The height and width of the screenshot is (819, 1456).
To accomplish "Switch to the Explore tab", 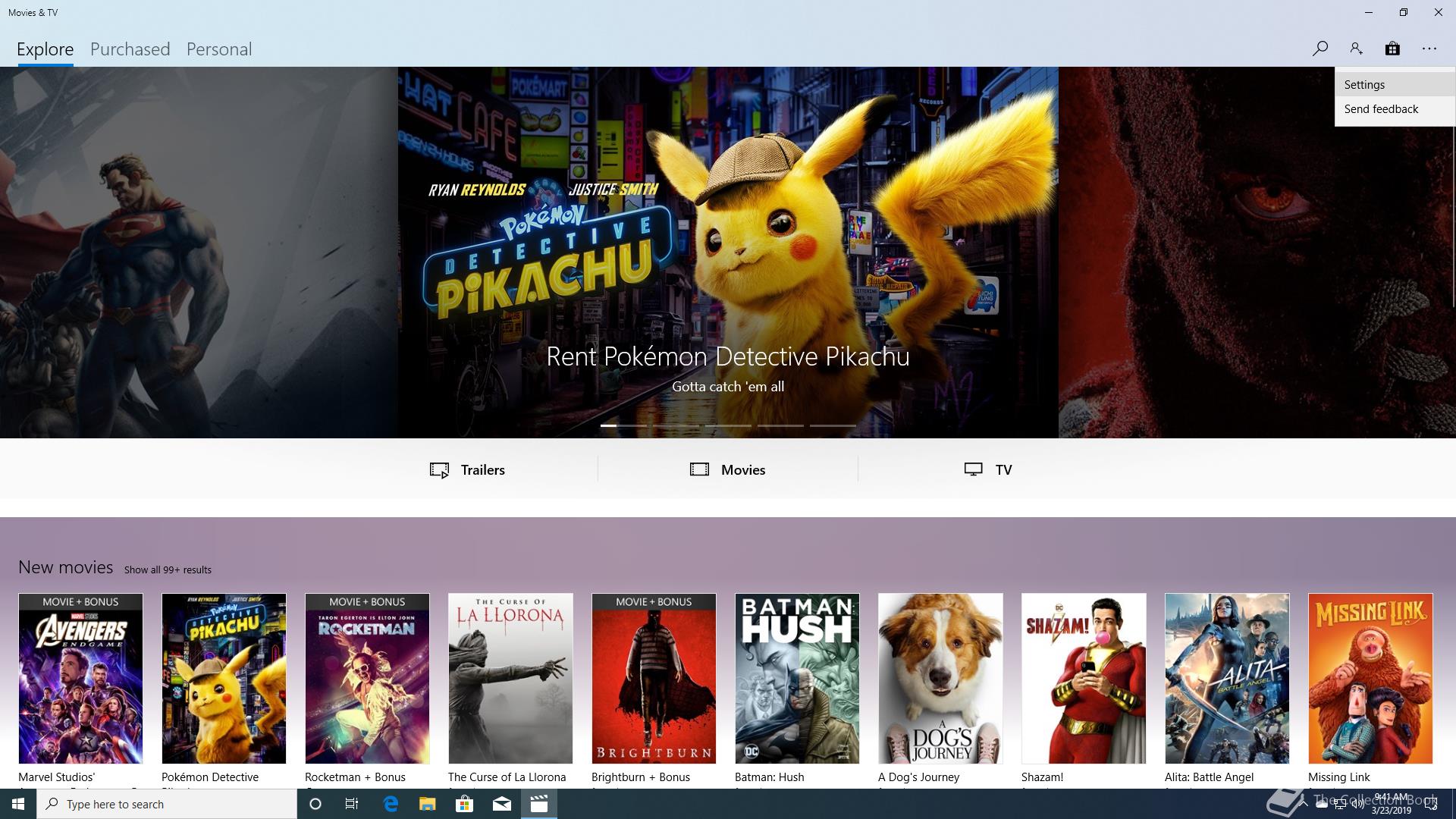I will (x=45, y=49).
